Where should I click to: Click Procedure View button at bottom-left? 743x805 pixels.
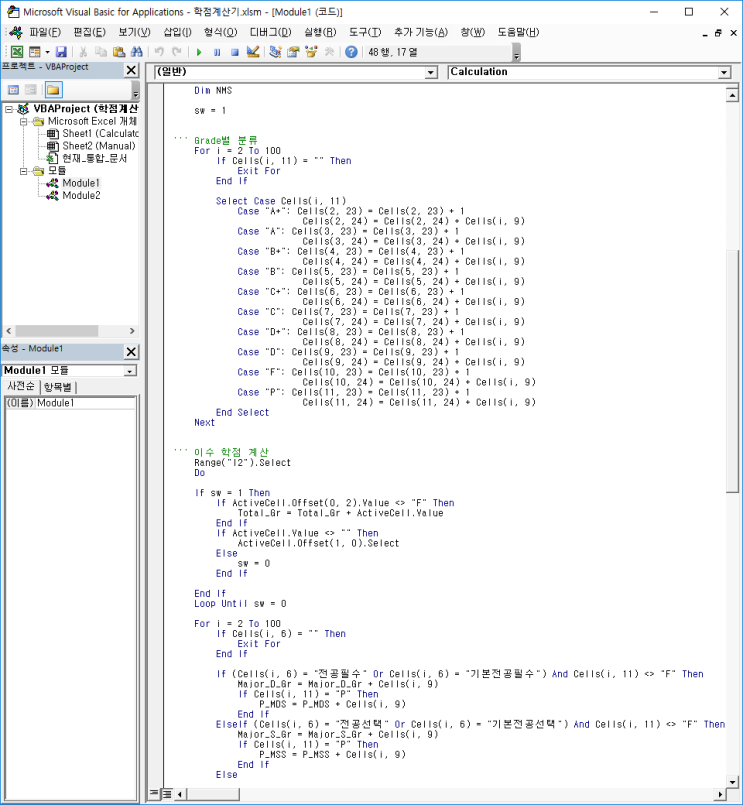(154, 794)
